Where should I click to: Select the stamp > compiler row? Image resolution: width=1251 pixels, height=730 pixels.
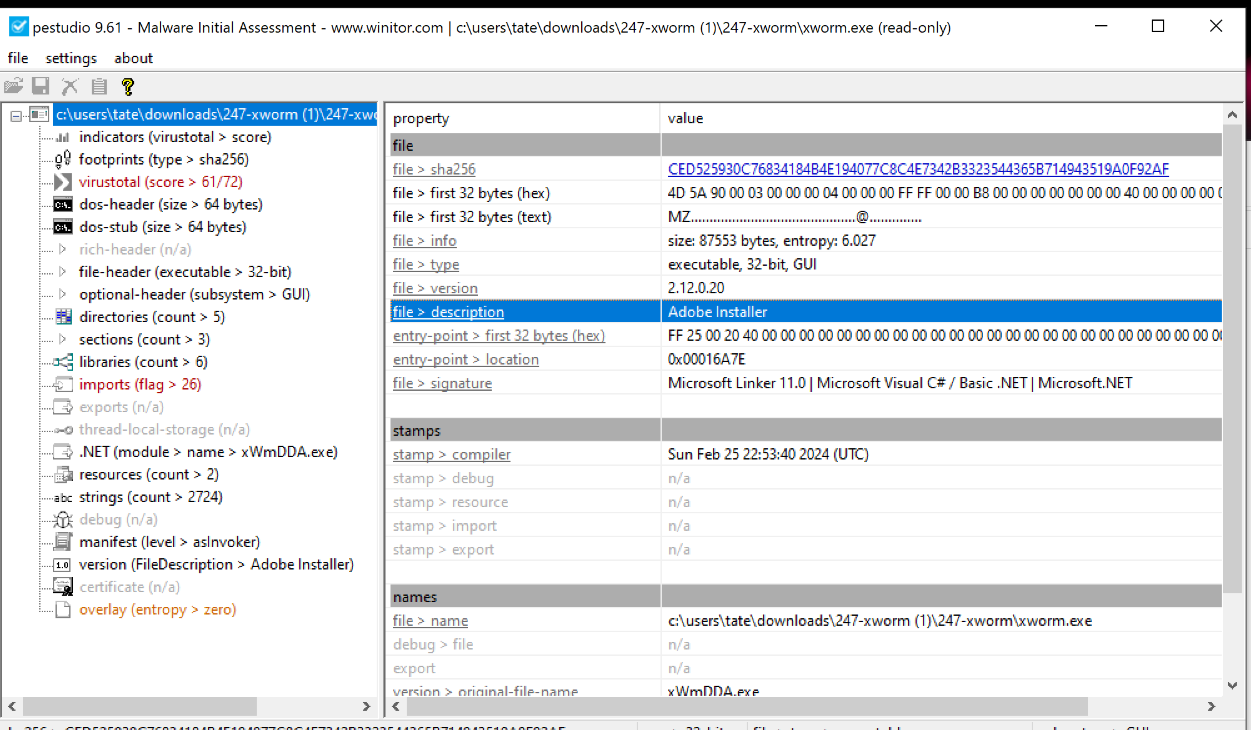click(x=451, y=453)
